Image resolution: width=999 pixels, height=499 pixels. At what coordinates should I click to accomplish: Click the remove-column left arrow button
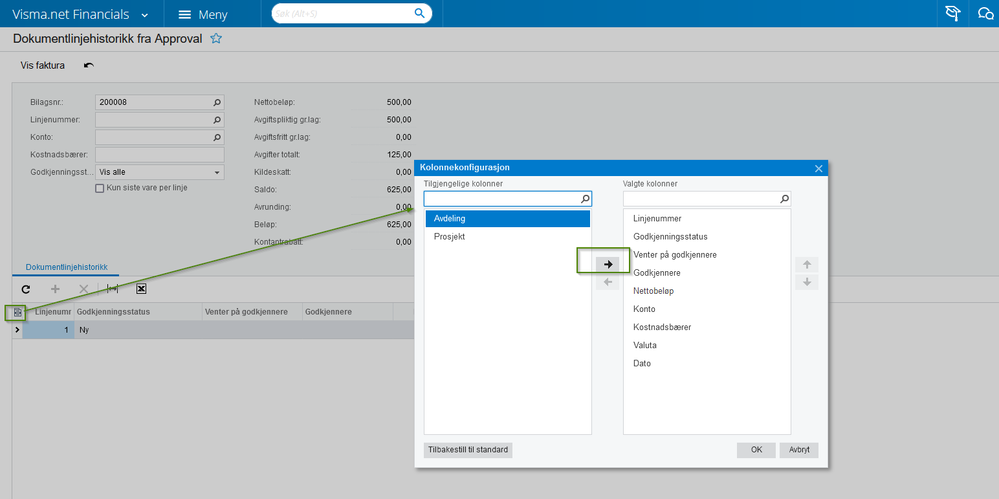[x=607, y=282]
